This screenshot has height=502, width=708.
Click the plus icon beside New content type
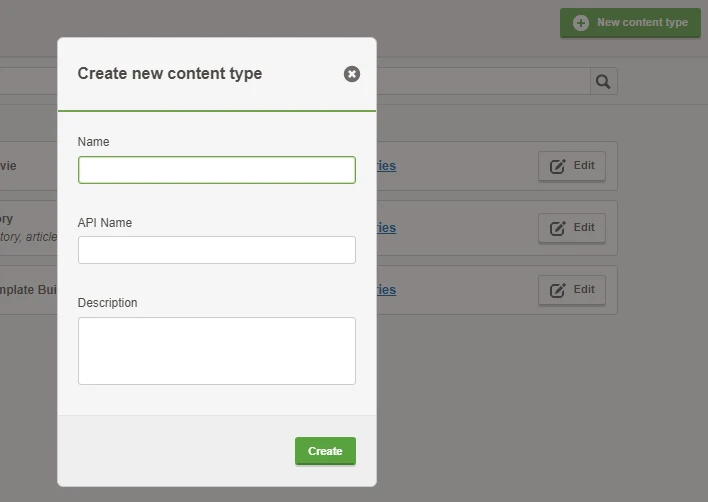(581, 23)
